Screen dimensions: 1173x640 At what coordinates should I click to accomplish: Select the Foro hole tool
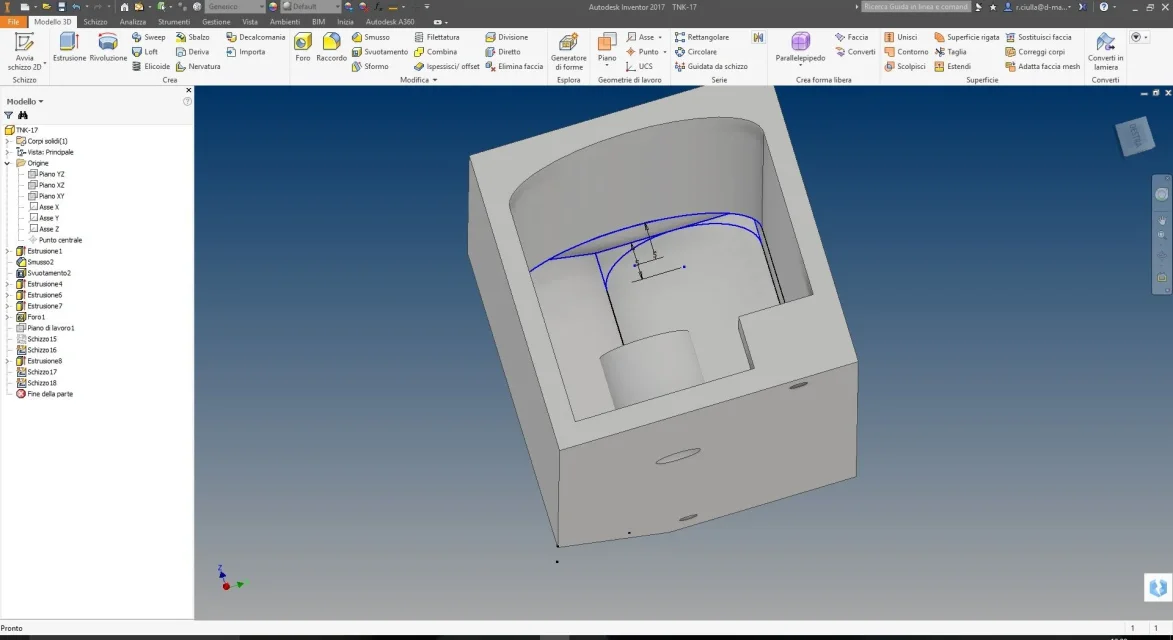tap(302, 46)
